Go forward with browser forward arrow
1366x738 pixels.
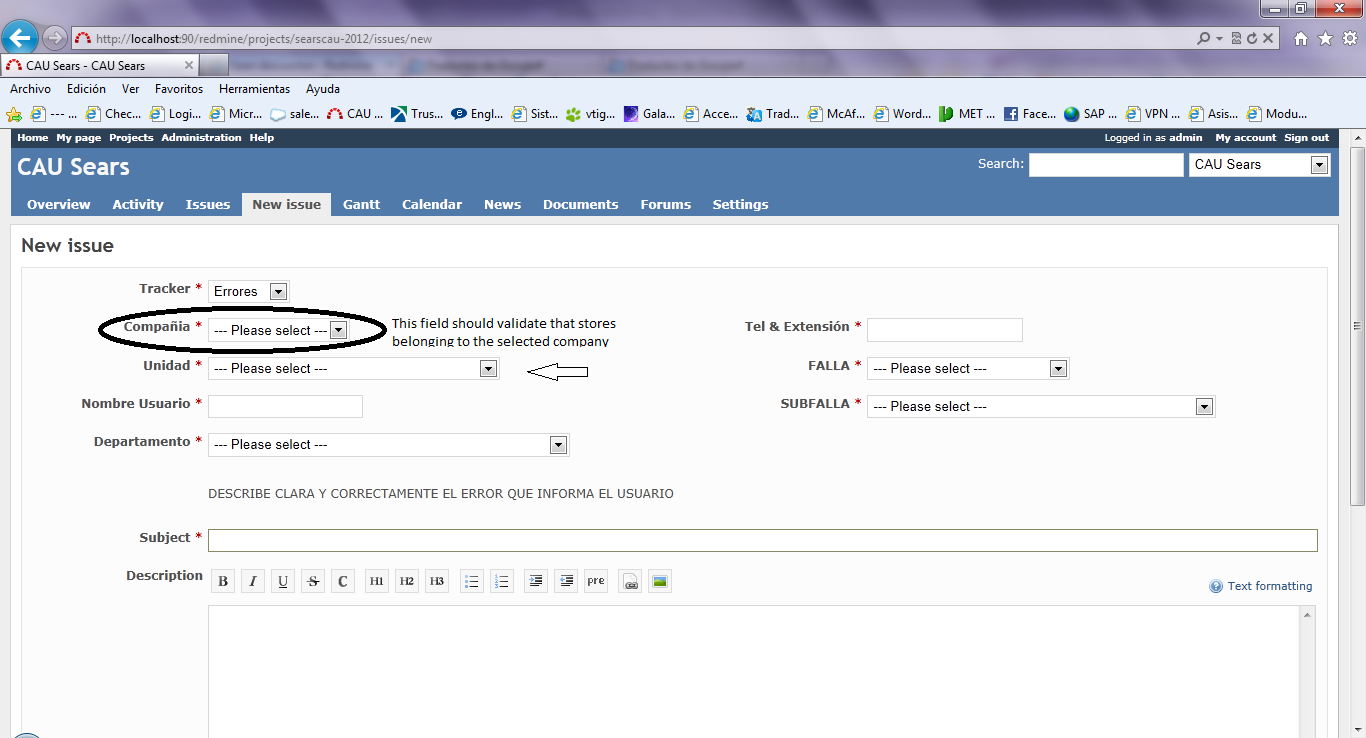[x=55, y=38]
